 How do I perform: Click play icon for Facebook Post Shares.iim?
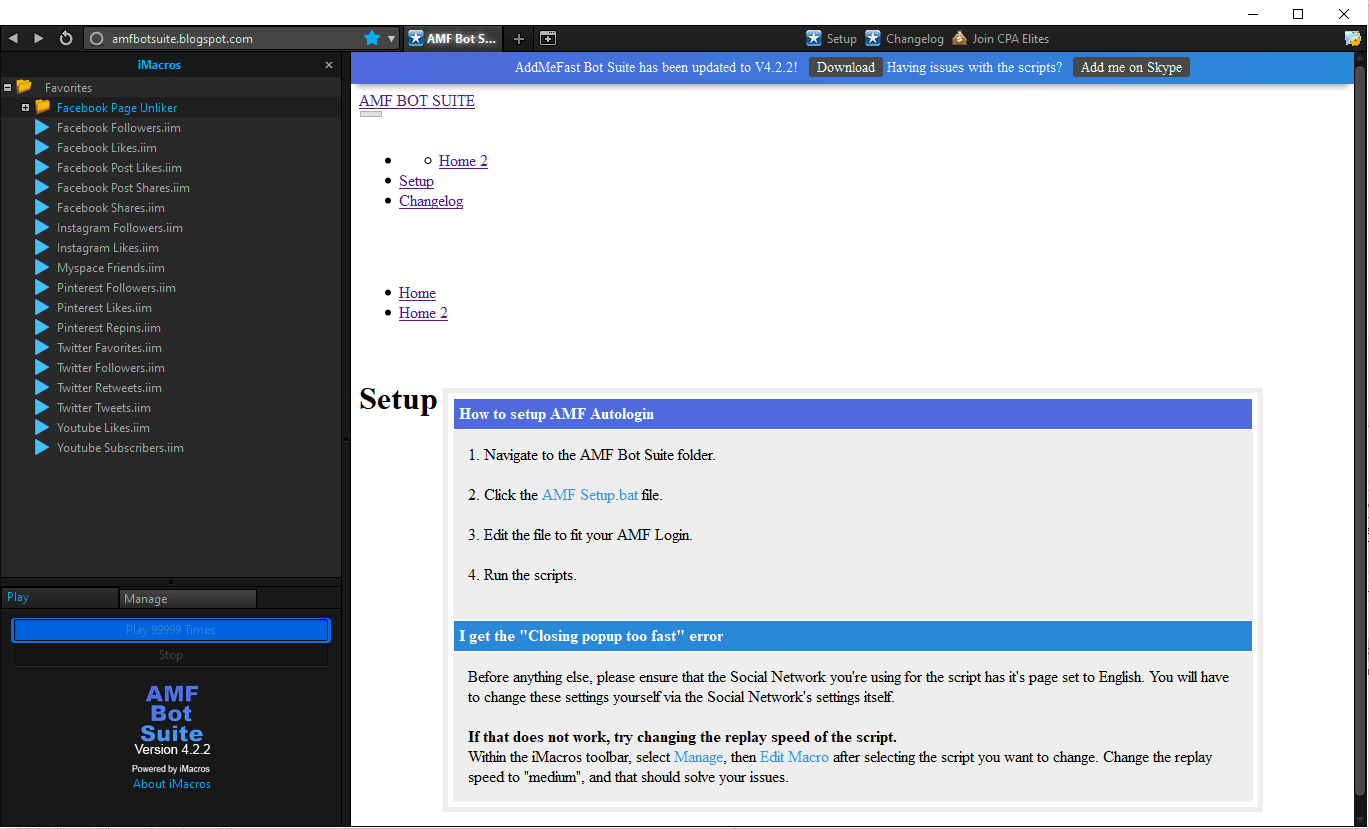click(x=42, y=187)
